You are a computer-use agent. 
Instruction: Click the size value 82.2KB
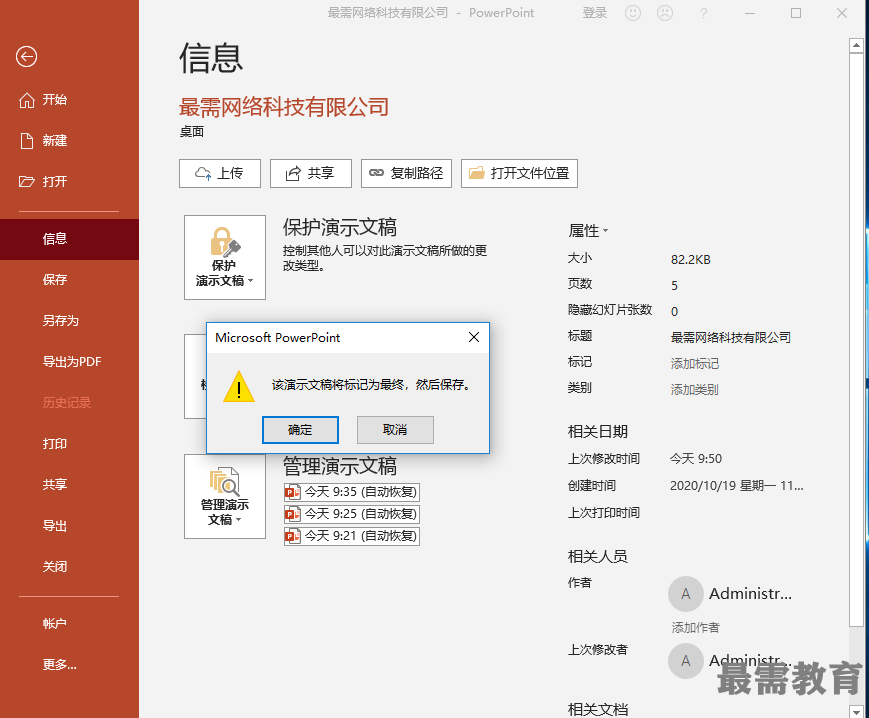tap(691, 260)
